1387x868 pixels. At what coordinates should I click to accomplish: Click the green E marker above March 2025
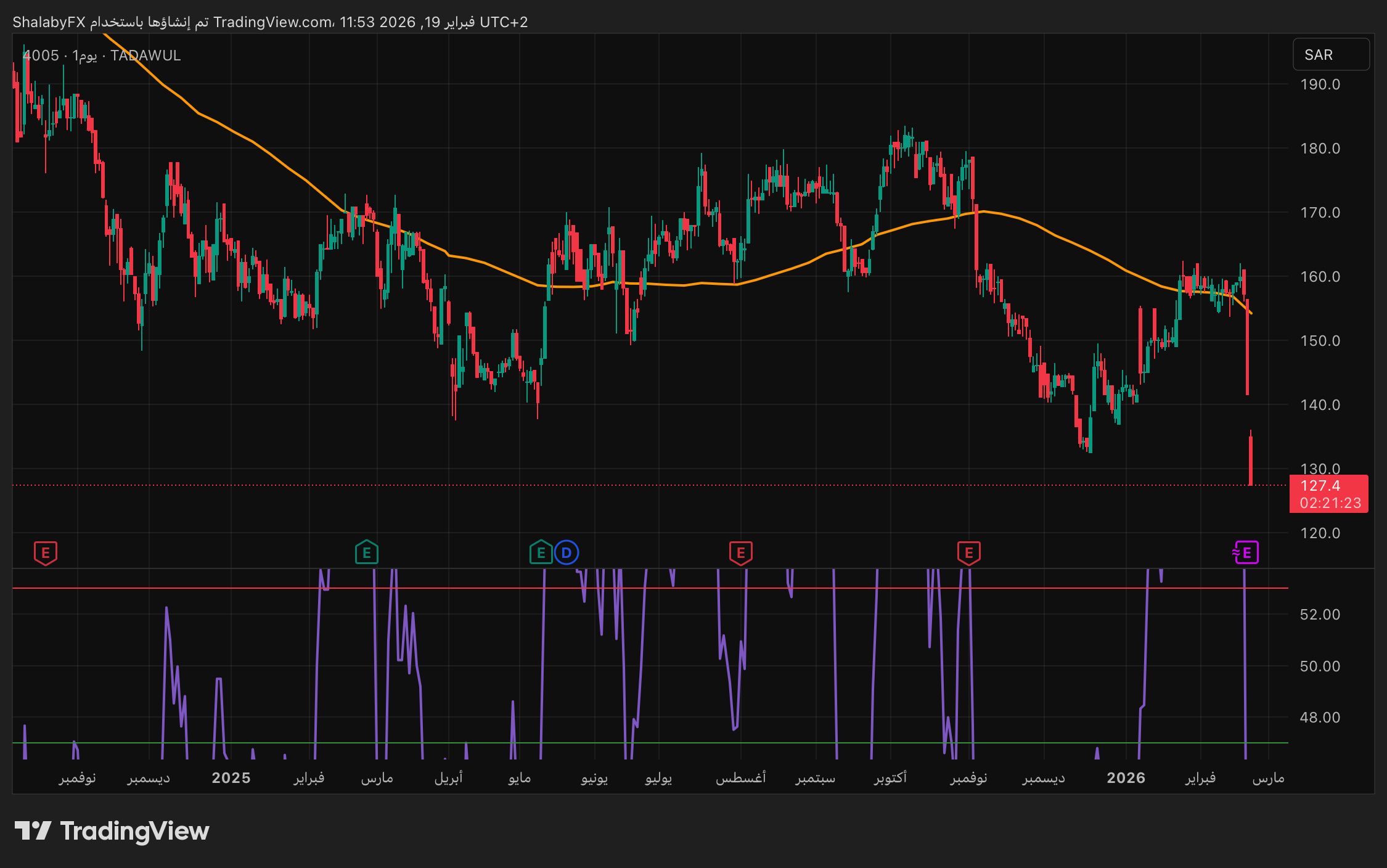367,553
